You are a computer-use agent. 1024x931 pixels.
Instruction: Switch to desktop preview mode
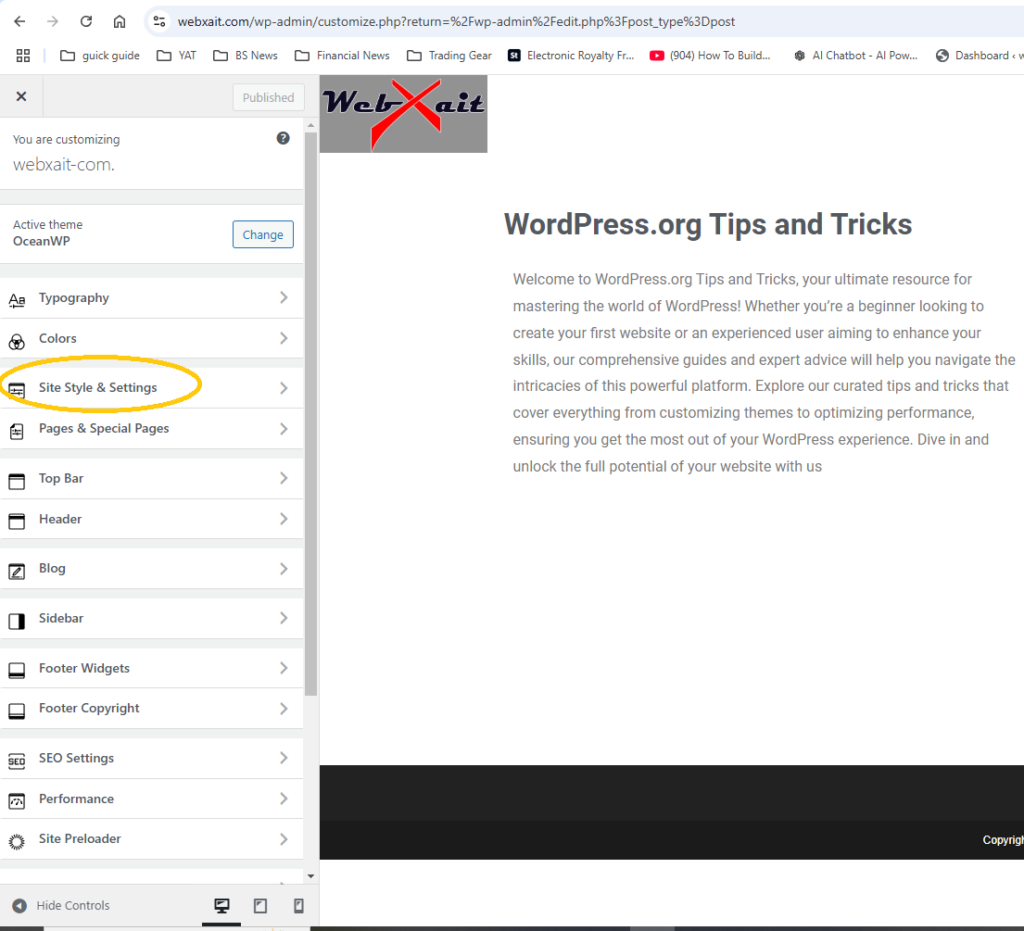pos(222,906)
